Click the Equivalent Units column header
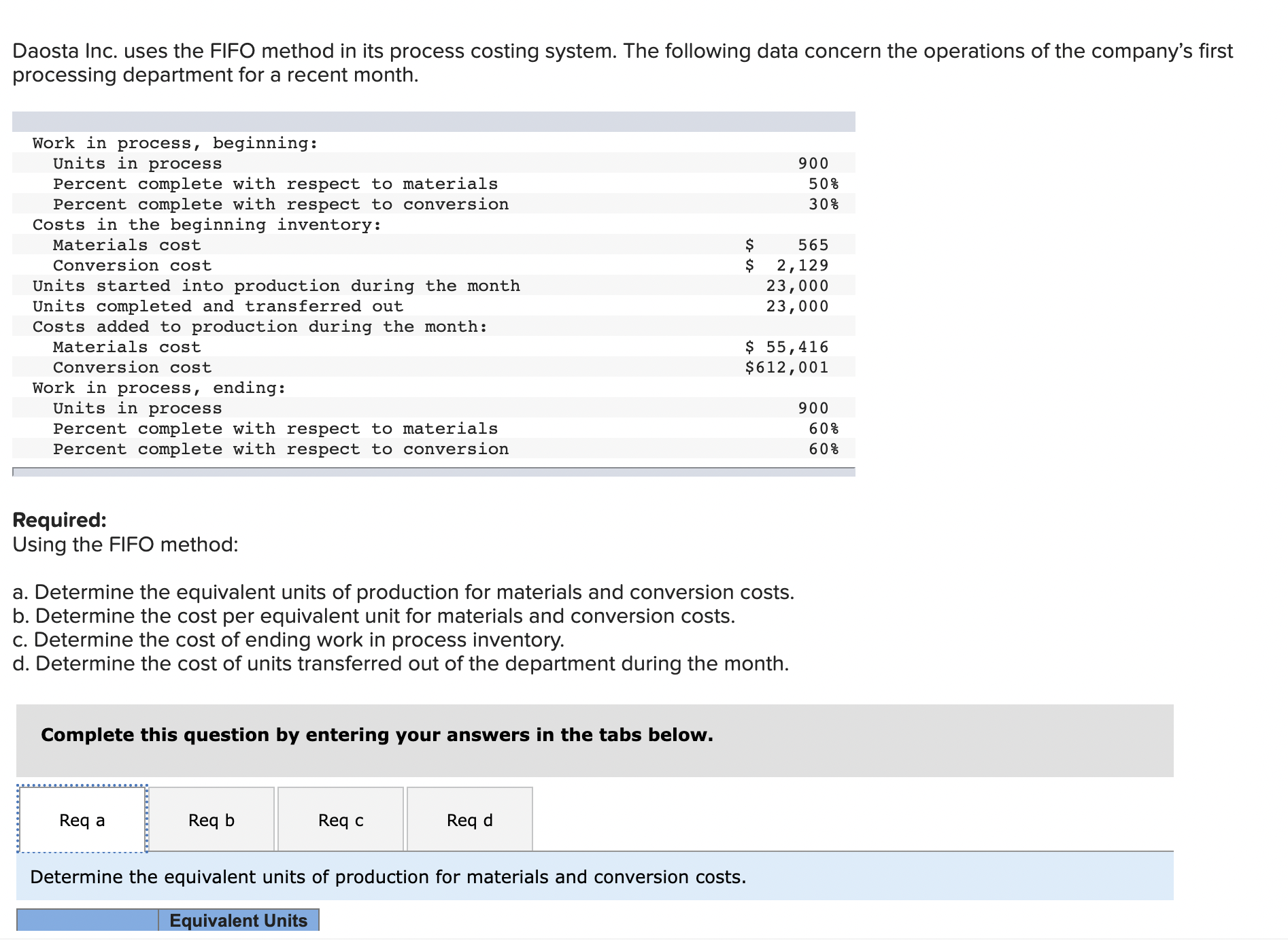Screen dimensions: 1288x941 click(x=238, y=920)
